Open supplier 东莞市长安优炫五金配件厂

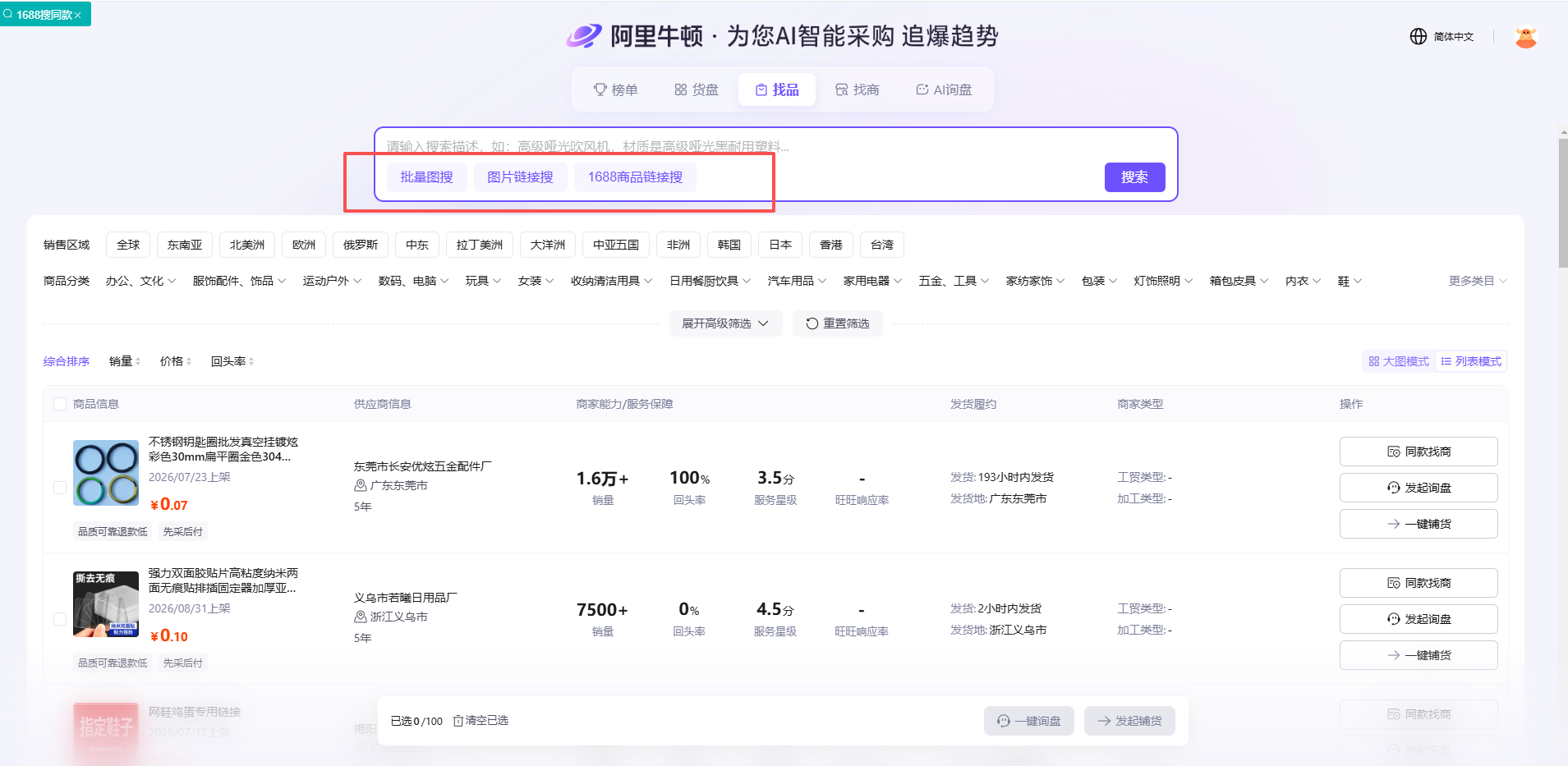click(422, 466)
